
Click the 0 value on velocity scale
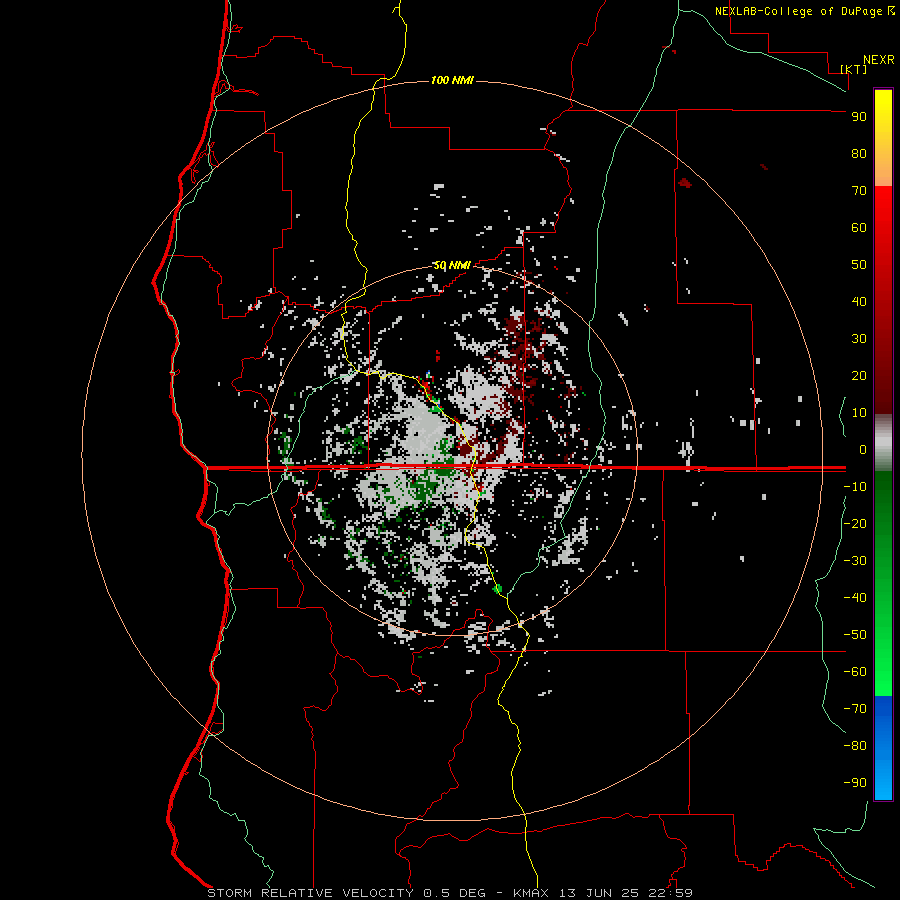863,449
